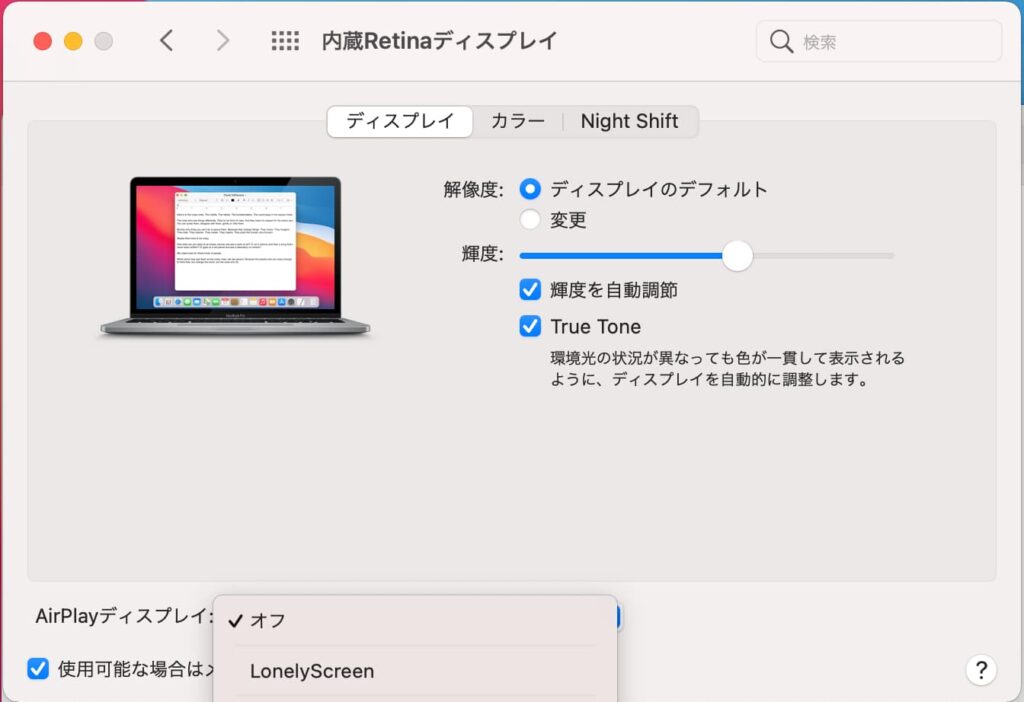
Task: Open help with the question mark button
Action: point(981,670)
